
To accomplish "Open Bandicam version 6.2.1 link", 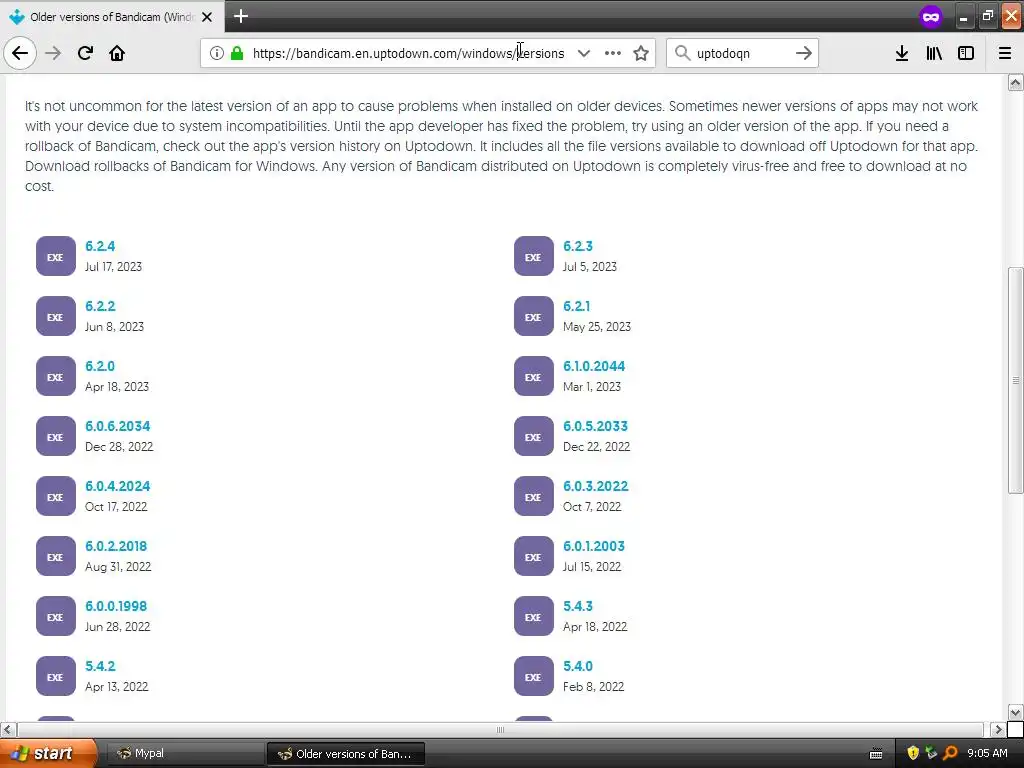I will point(577,306).
